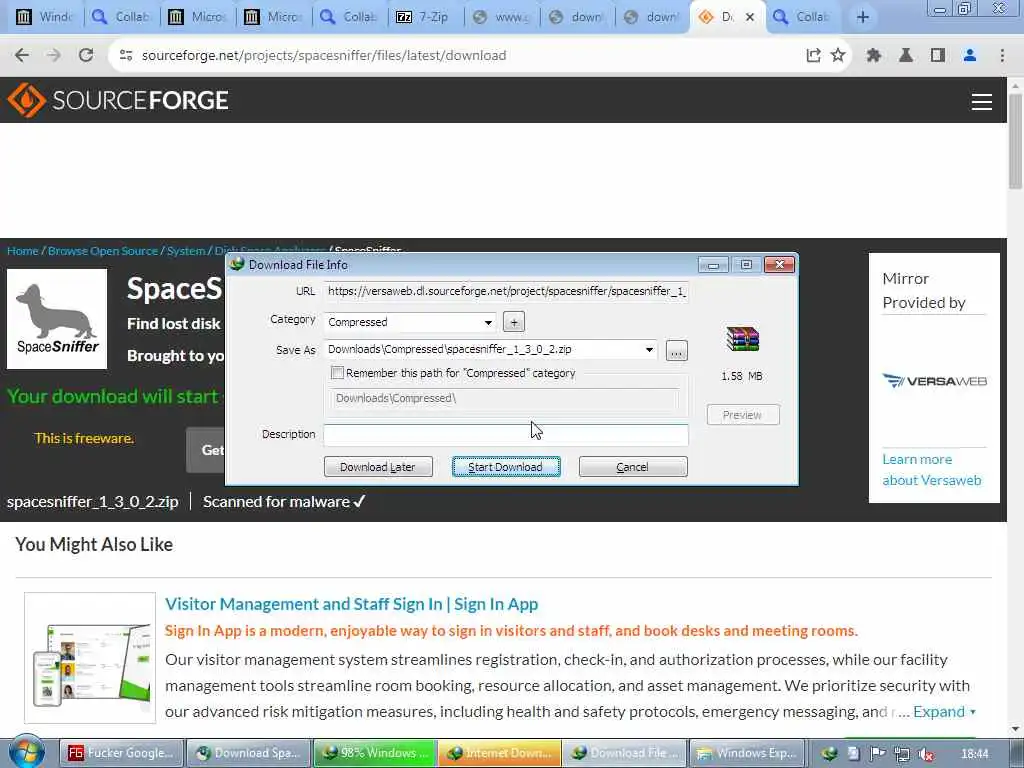Click Learn more about Versaweb link
Viewport: 1024px width, 768px height.
tap(931, 470)
